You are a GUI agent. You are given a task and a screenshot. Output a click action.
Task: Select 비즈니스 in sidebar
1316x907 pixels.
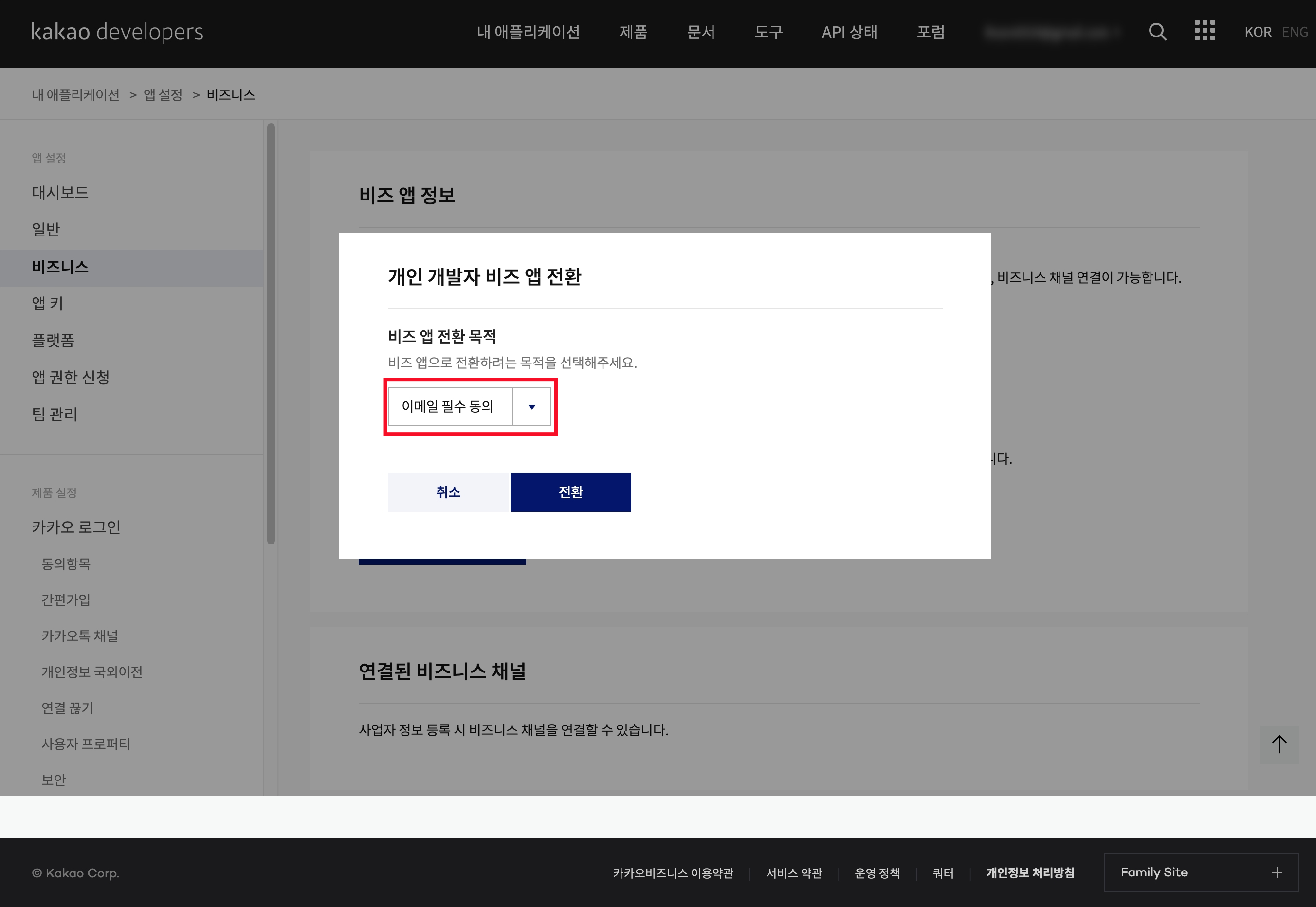point(60,267)
